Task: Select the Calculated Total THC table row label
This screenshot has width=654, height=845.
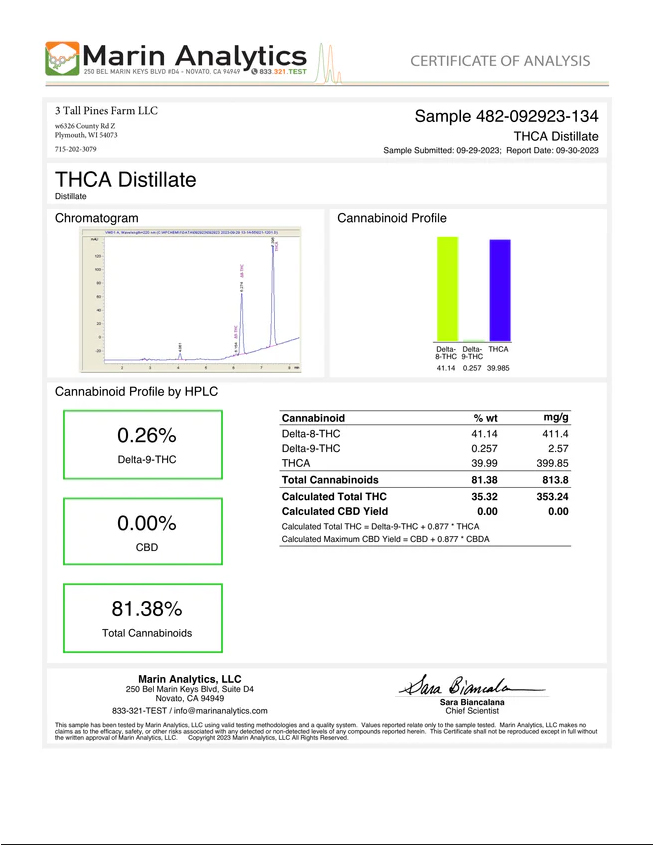Action: click(334, 496)
